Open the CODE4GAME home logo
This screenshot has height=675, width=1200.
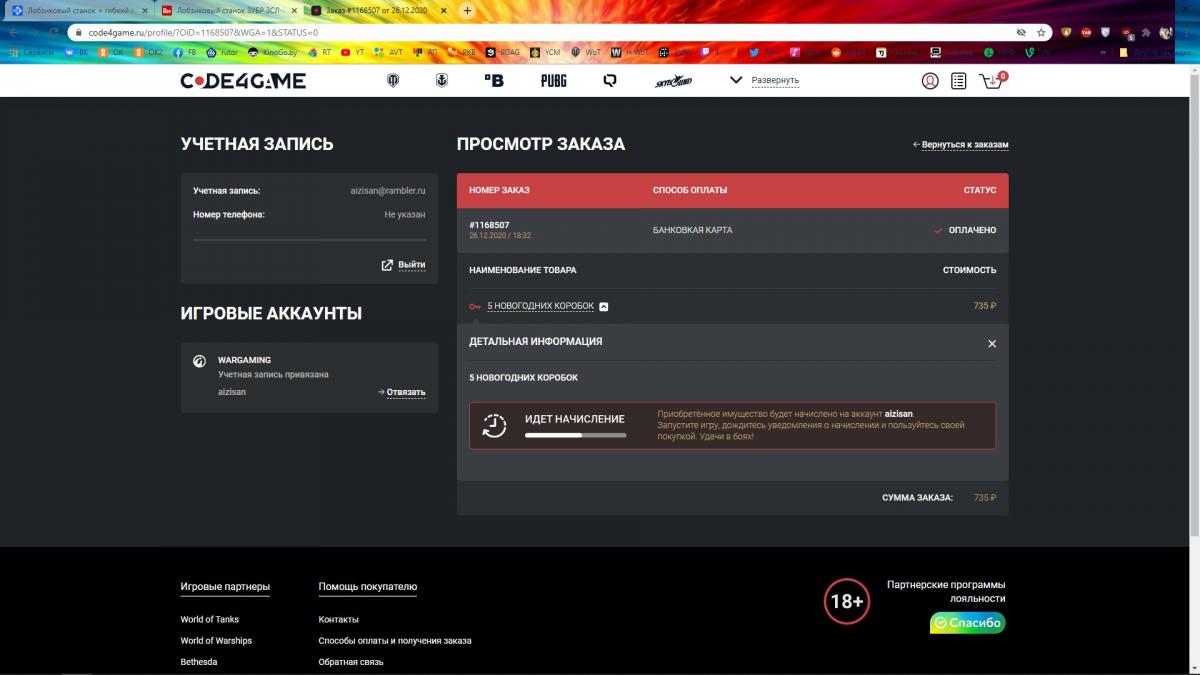pos(243,81)
